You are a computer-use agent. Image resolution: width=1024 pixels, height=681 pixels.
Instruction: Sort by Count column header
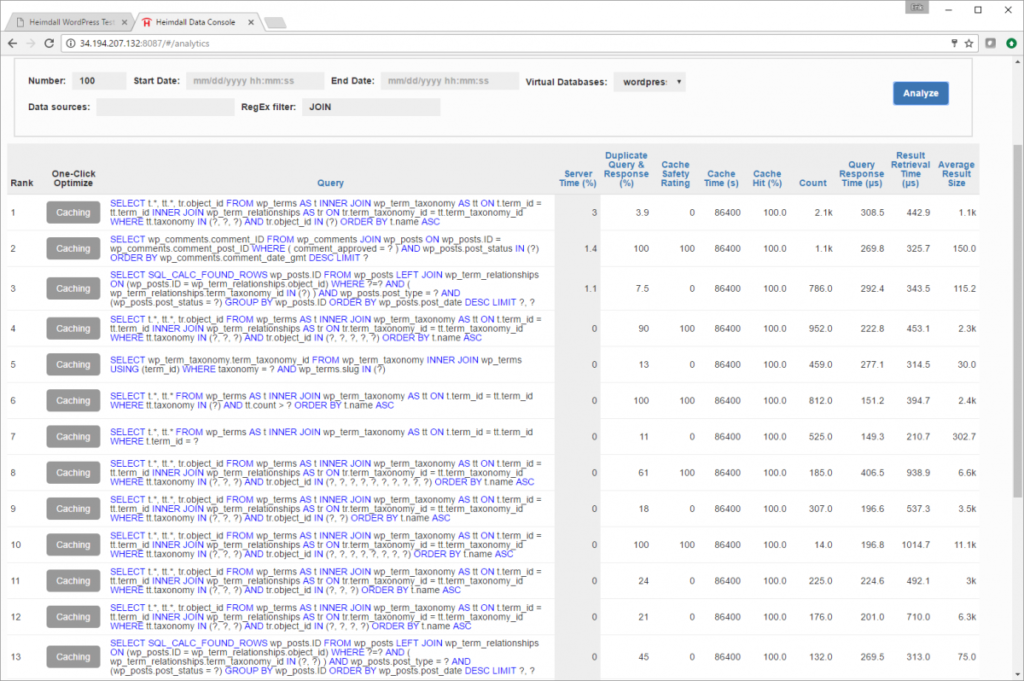tap(812, 183)
